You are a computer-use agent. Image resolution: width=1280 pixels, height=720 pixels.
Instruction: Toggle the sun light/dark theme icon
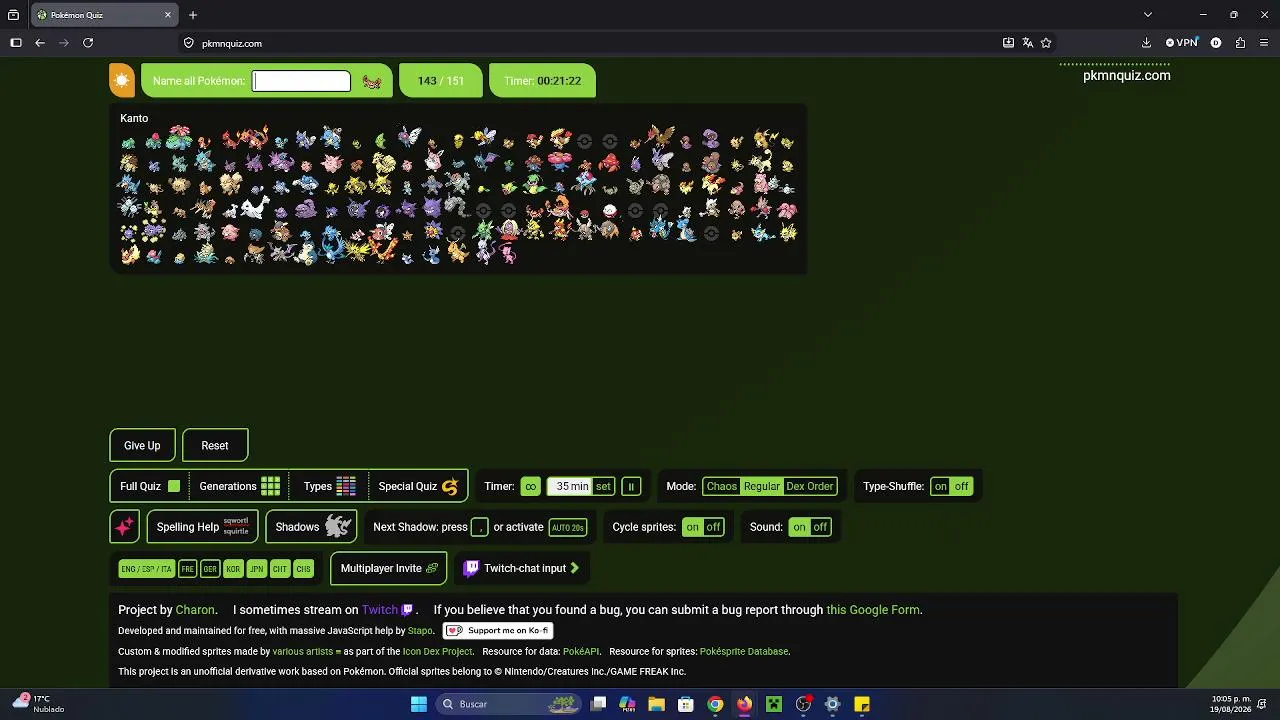122,81
